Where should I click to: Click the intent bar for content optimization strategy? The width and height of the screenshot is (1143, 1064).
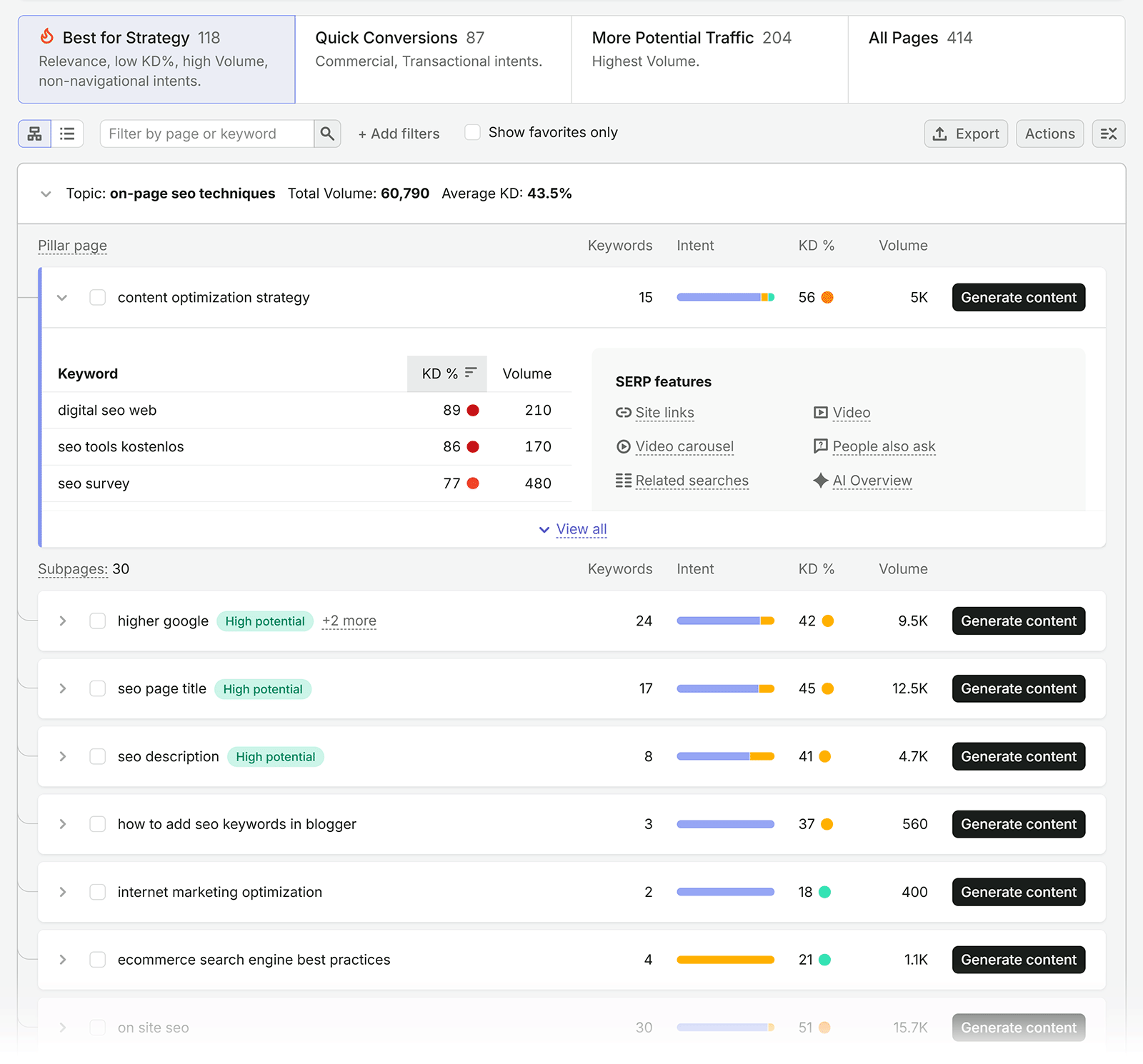coord(725,297)
